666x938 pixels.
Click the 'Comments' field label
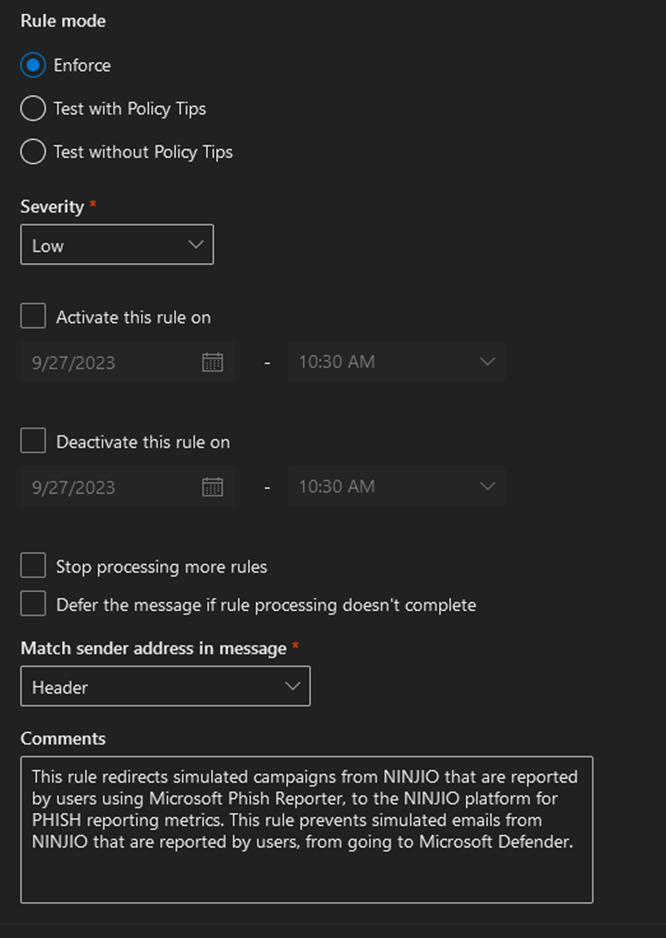tap(63, 739)
